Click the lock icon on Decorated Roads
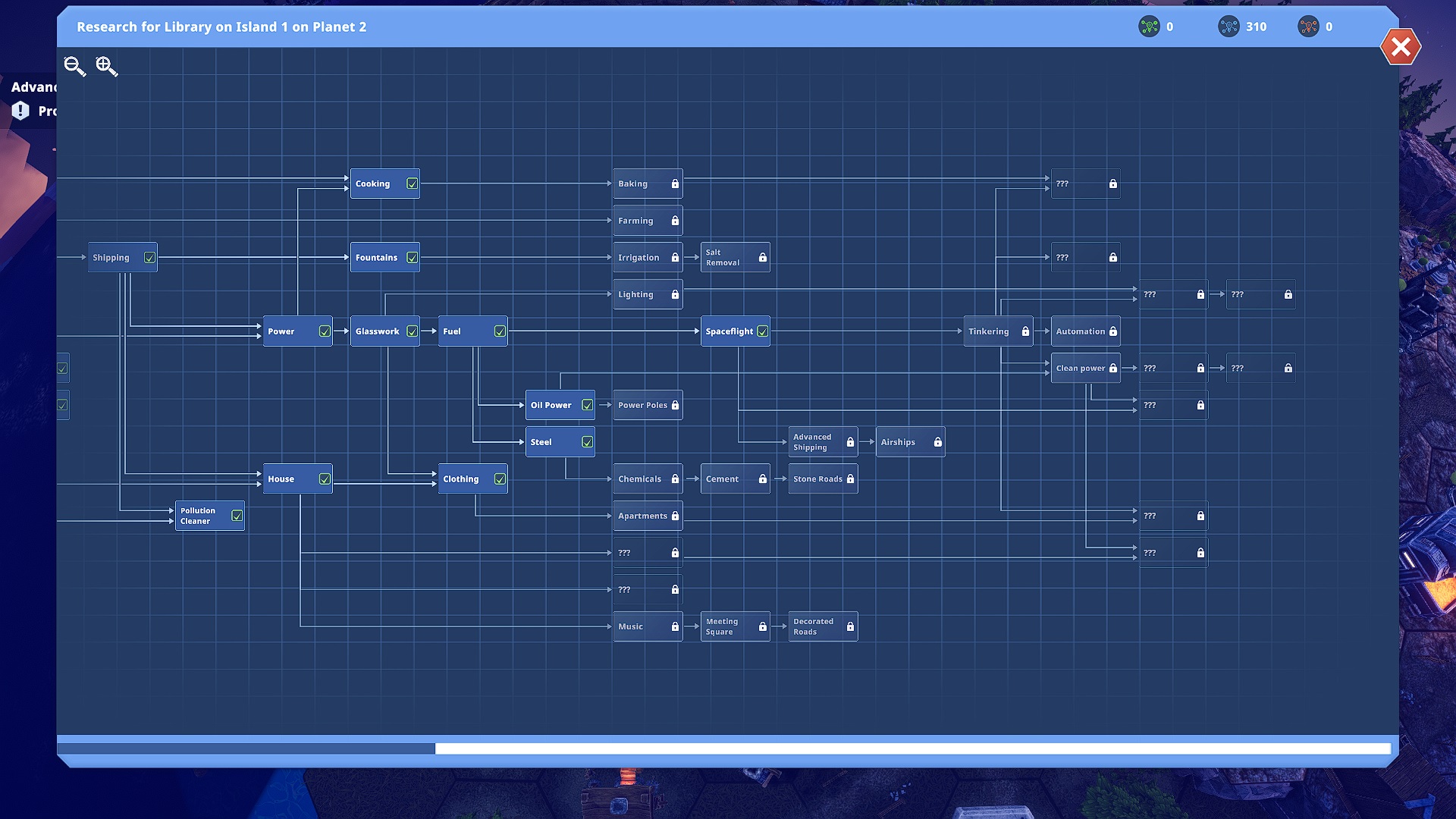 point(850,626)
